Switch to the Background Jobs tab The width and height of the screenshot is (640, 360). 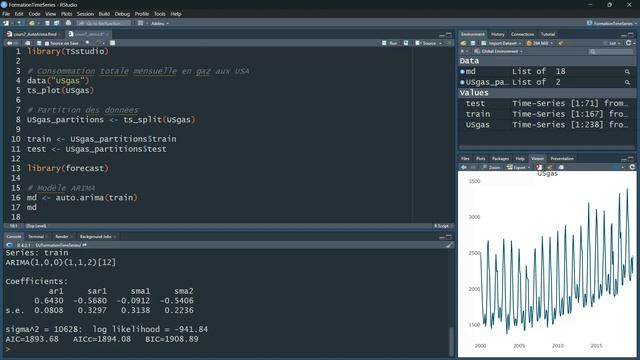click(96, 237)
